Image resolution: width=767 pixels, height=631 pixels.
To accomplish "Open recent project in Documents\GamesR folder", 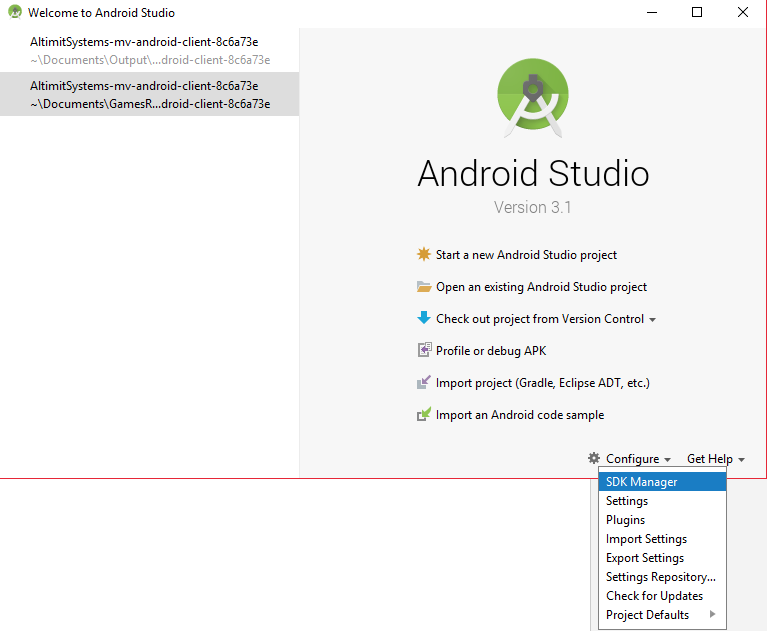I will (149, 94).
